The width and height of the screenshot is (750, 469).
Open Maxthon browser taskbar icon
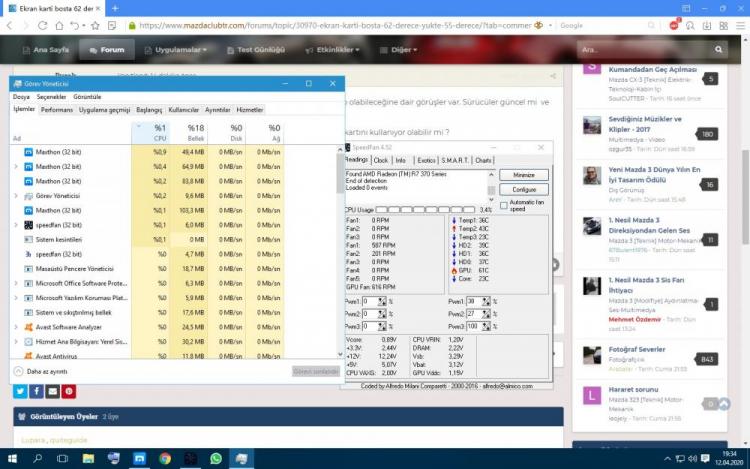[x=139, y=459]
